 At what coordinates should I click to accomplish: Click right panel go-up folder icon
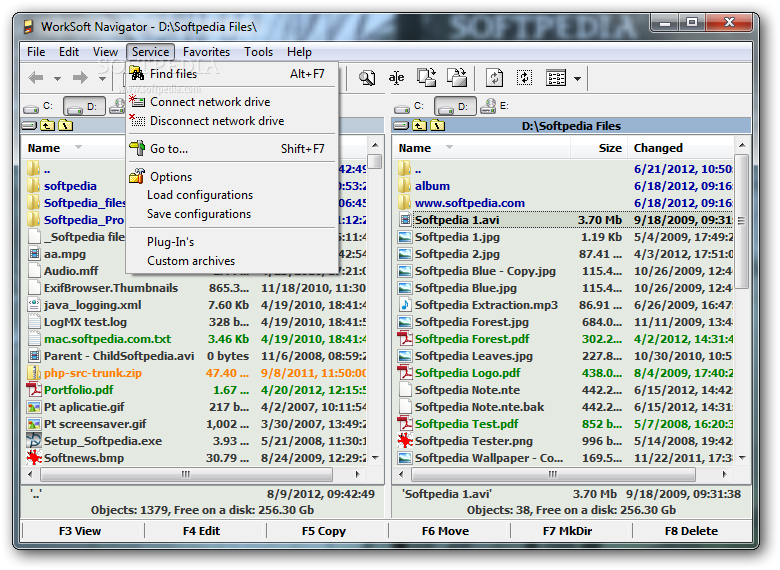coord(419,125)
